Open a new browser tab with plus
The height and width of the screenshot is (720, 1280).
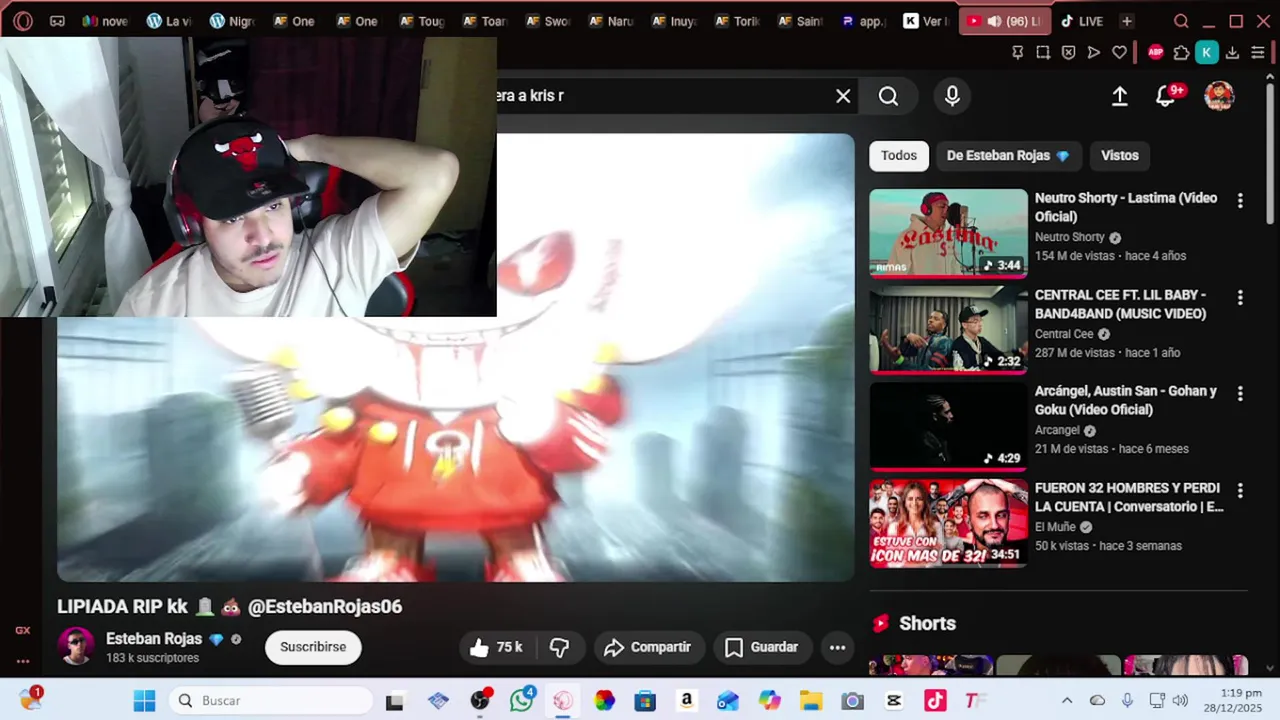pos(1127,21)
